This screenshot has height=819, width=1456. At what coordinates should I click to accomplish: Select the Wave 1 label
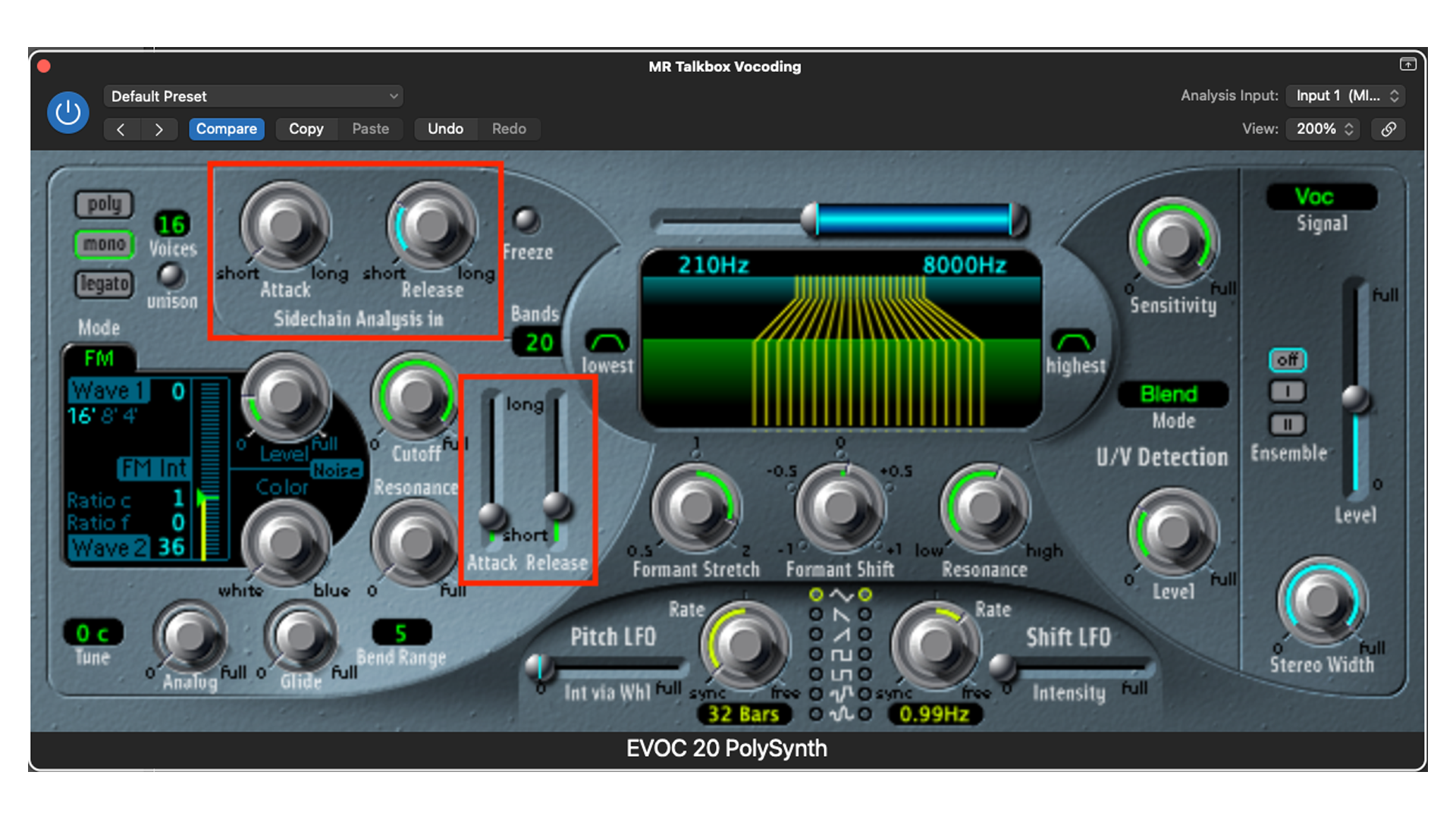click(x=108, y=391)
